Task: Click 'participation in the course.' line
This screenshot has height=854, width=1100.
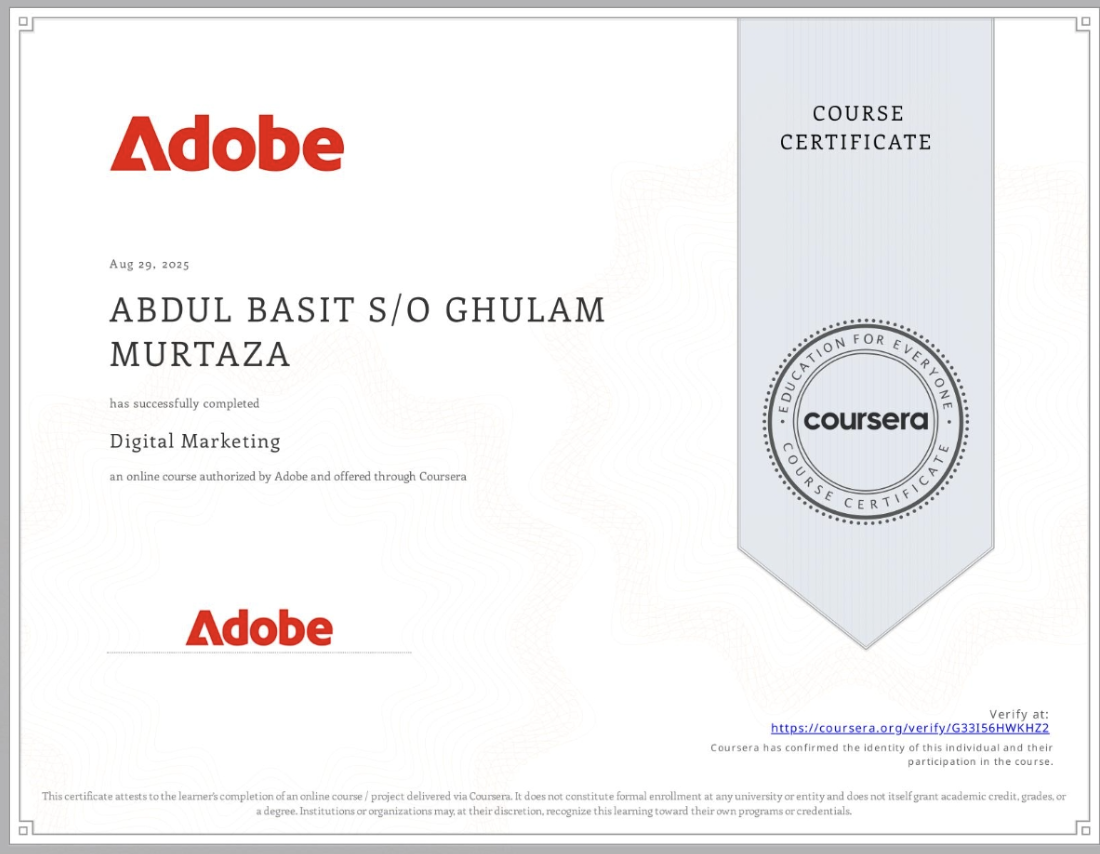Action: click(x=981, y=762)
